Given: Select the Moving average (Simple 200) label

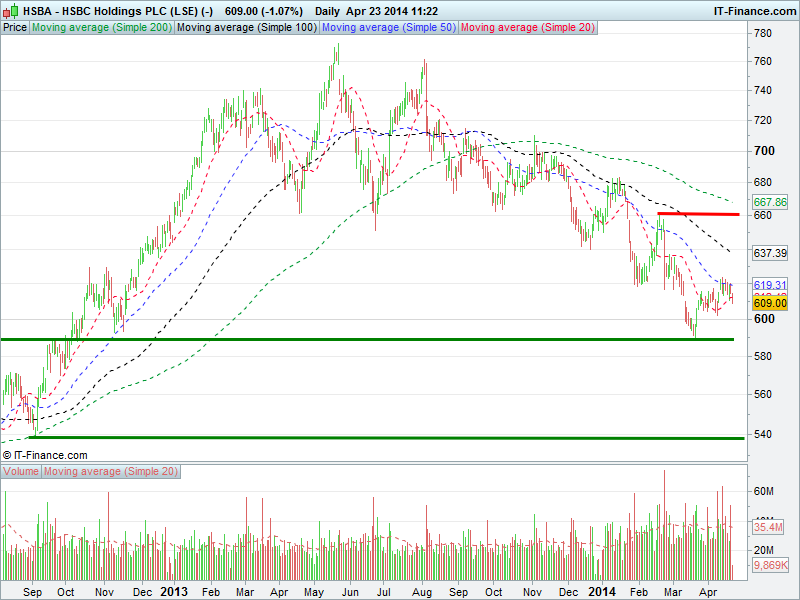Looking at the screenshot, I should click(x=101, y=28).
